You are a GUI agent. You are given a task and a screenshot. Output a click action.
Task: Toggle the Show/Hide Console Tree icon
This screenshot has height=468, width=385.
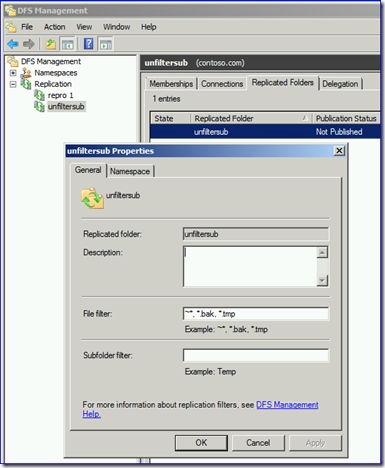pos(68,44)
